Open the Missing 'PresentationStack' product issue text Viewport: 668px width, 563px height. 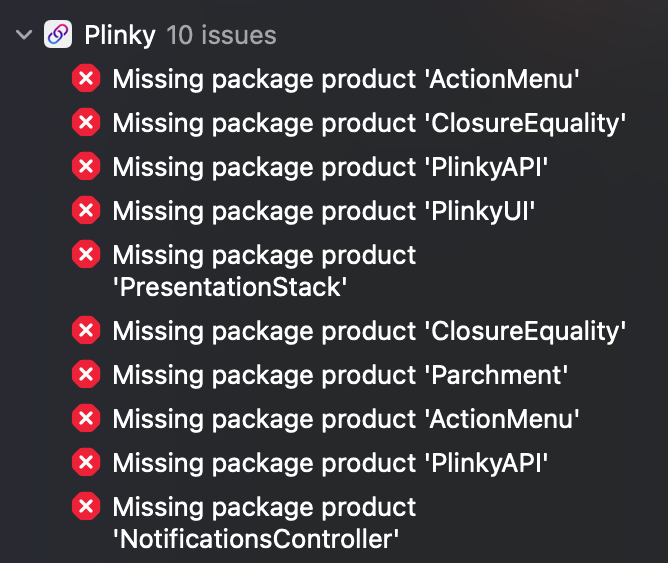pos(264,270)
